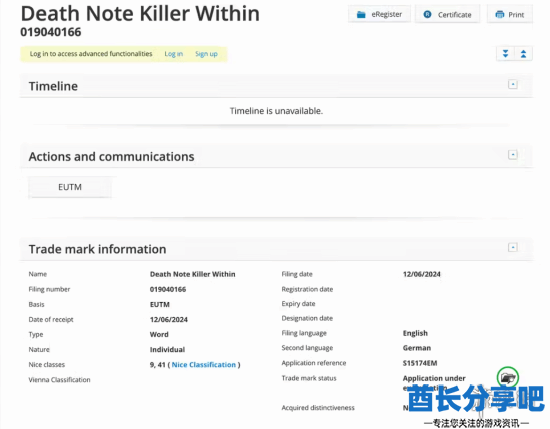The image size is (550, 429).
Task: Click the eRegister folder icon
Action: coord(361,14)
